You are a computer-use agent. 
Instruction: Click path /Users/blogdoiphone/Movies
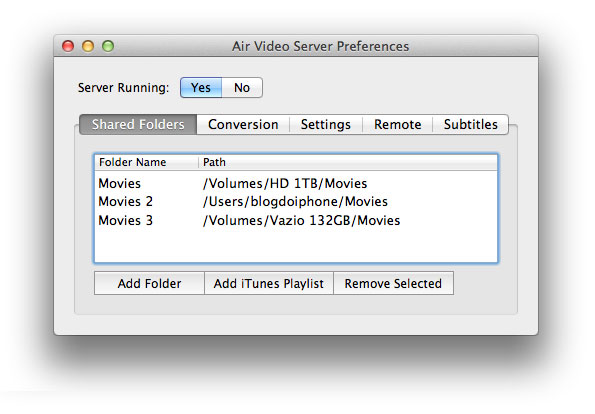(295, 201)
